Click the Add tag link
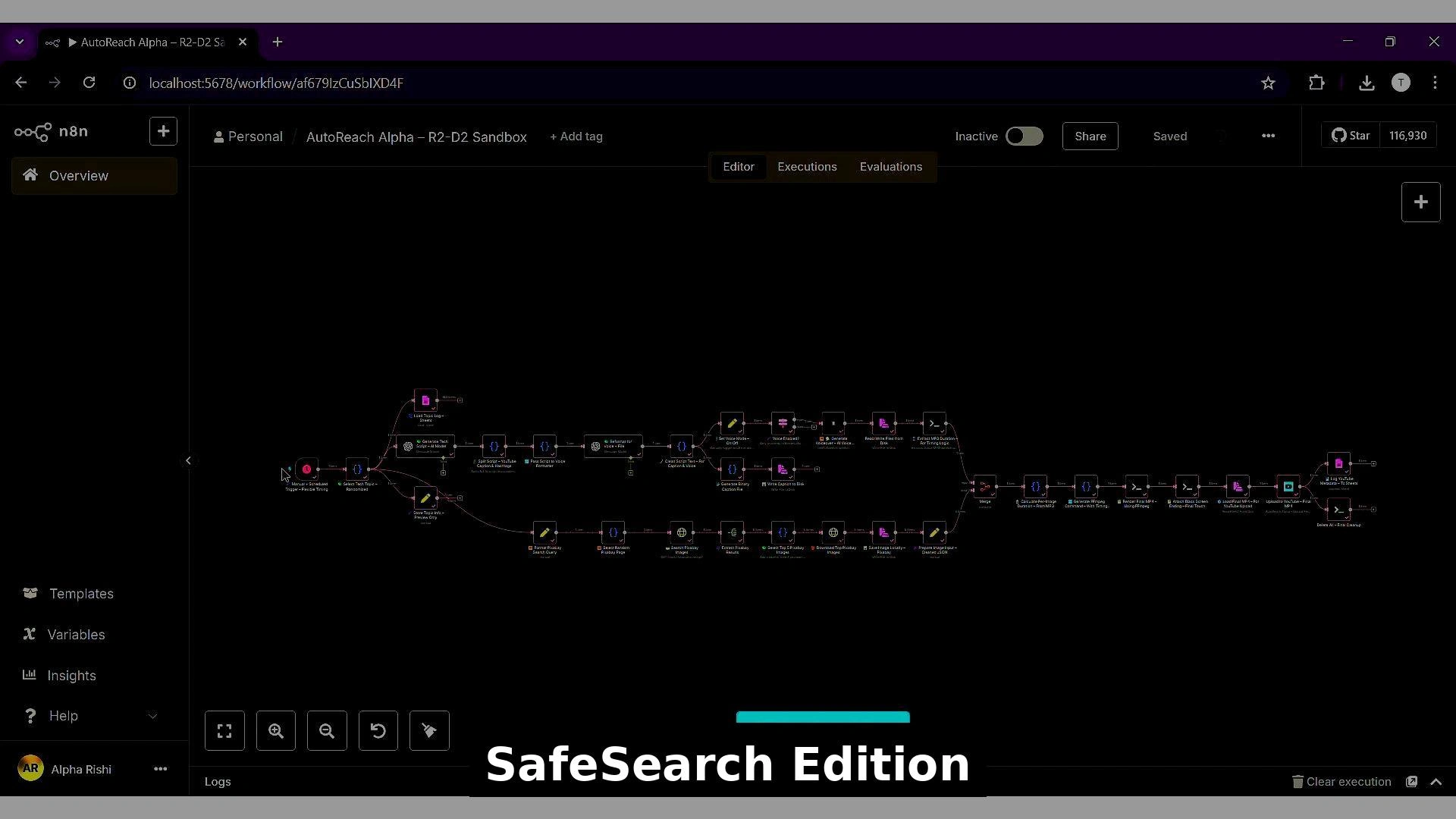This screenshot has width=1456, height=819. 576,136
